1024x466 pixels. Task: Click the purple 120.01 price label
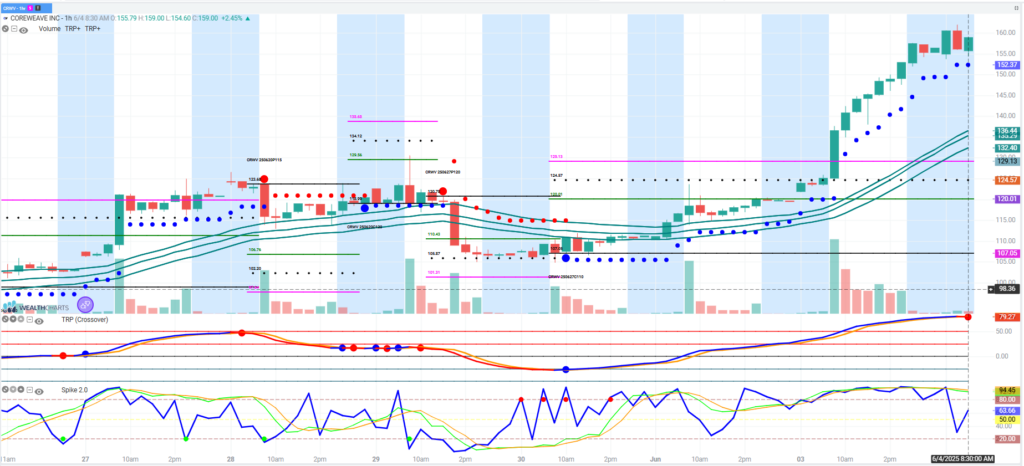click(x=1006, y=198)
